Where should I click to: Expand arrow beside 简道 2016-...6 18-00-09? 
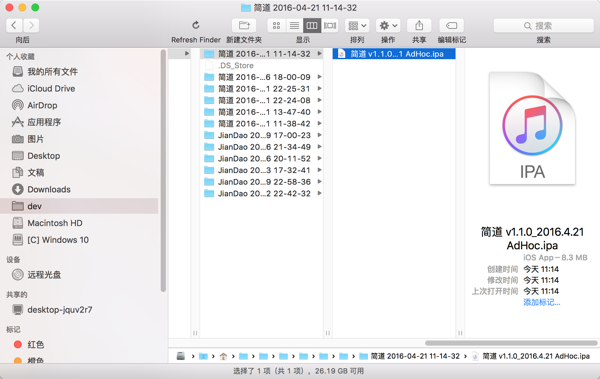pos(319,77)
